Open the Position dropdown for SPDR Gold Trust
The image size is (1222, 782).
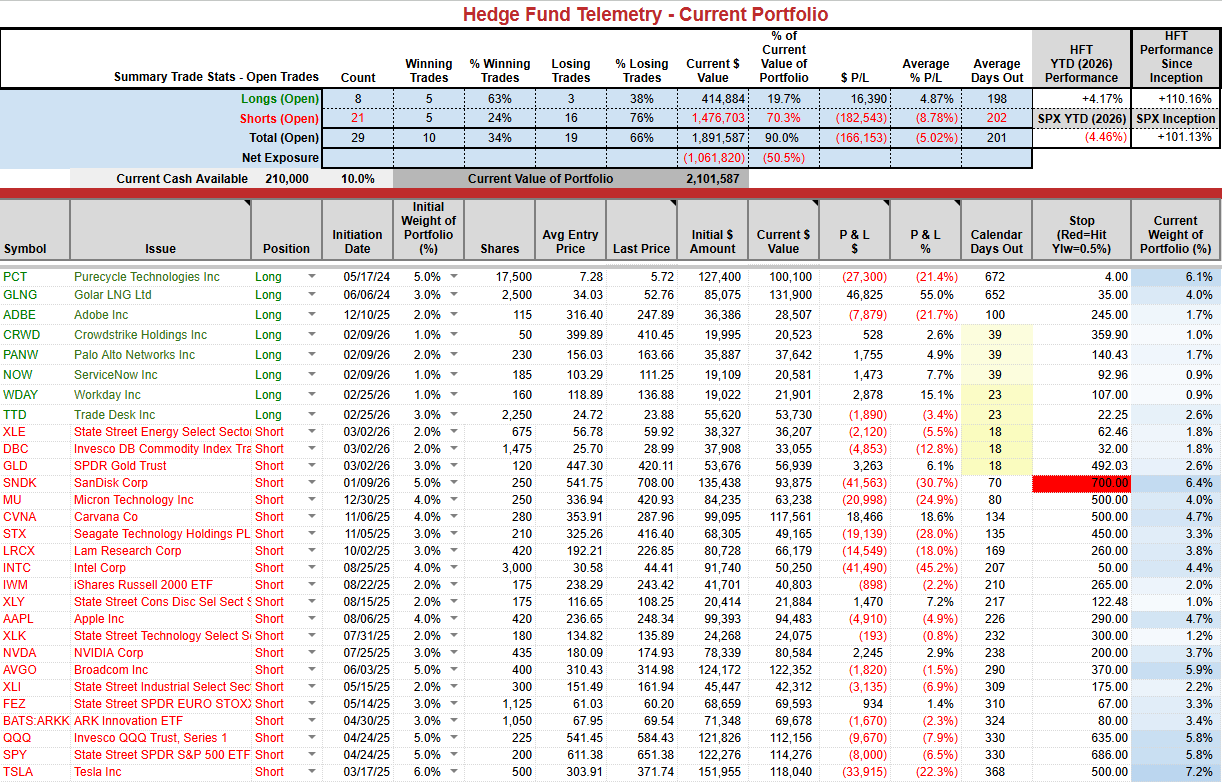click(x=311, y=466)
